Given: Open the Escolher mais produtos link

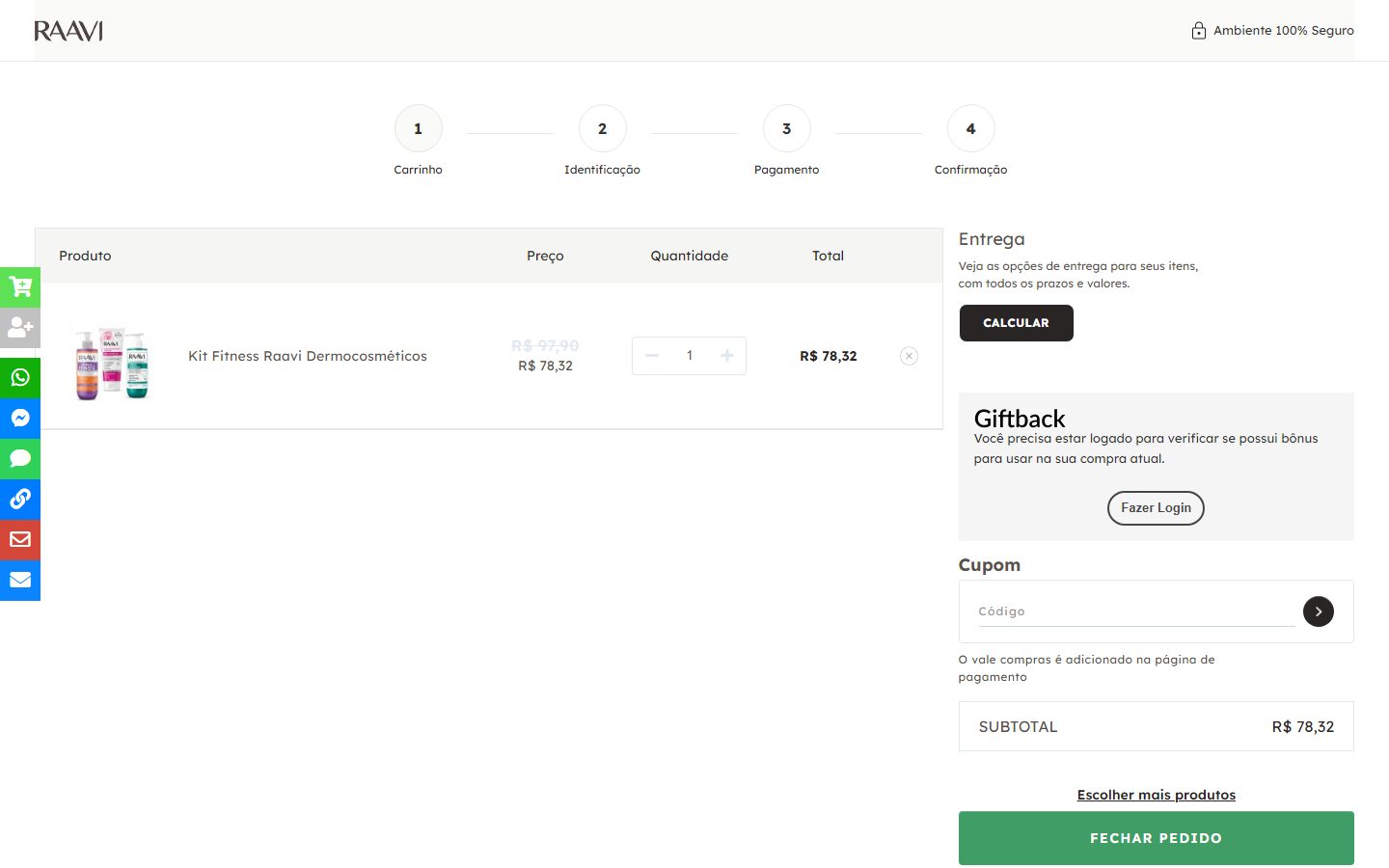Looking at the screenshot, I should tap(1156, 795).
